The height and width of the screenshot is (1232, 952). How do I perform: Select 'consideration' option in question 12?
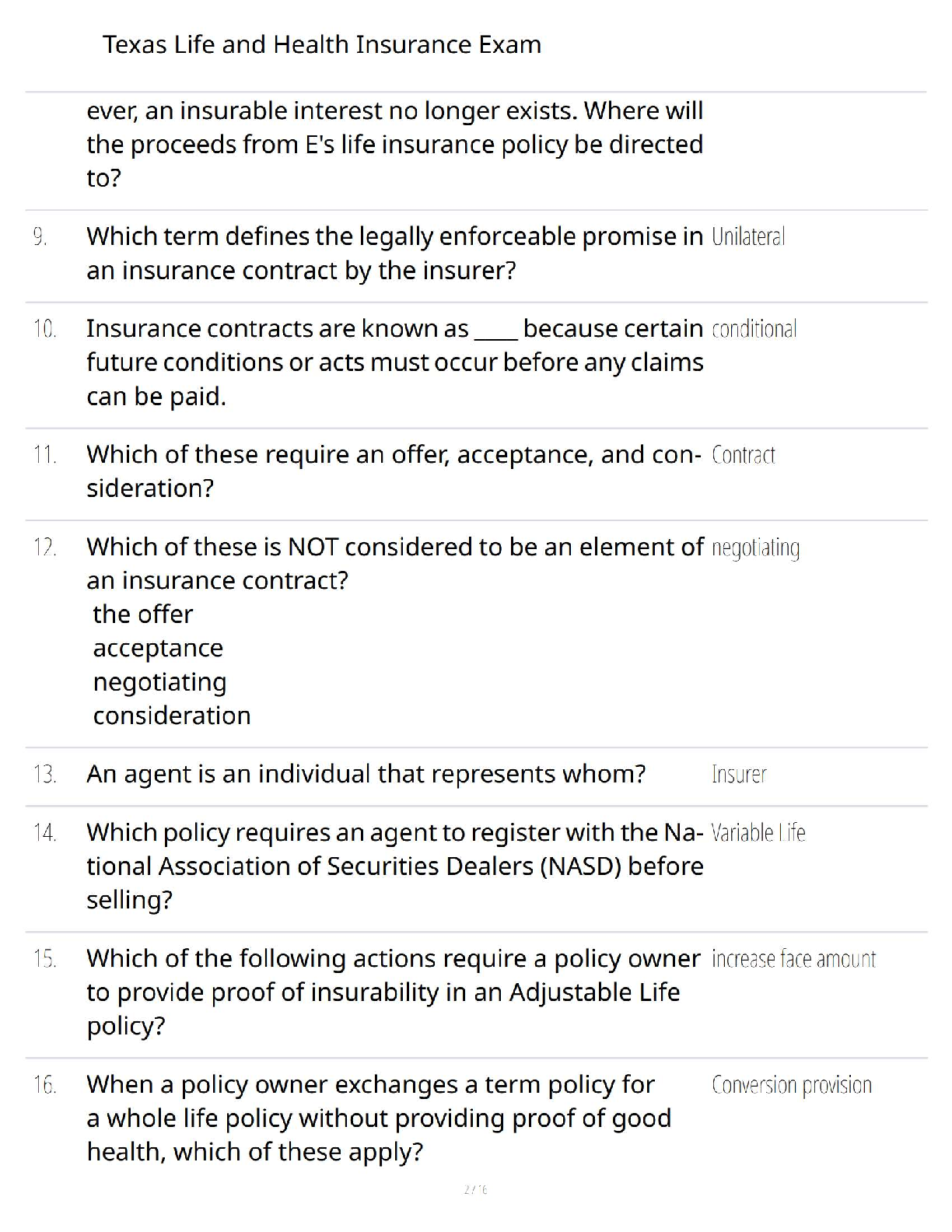pyautogui.click(x=172, y=716)
